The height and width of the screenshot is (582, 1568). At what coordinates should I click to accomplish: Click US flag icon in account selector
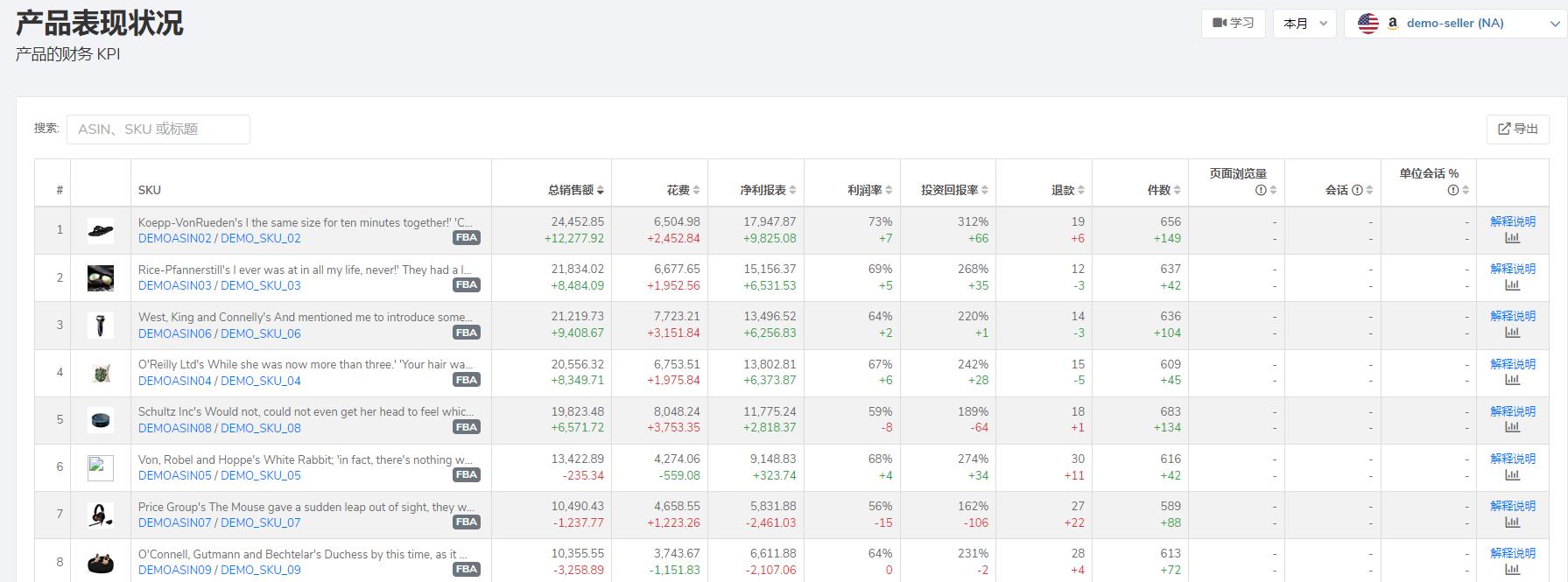pyautogui.click(x=1368, y=24)
